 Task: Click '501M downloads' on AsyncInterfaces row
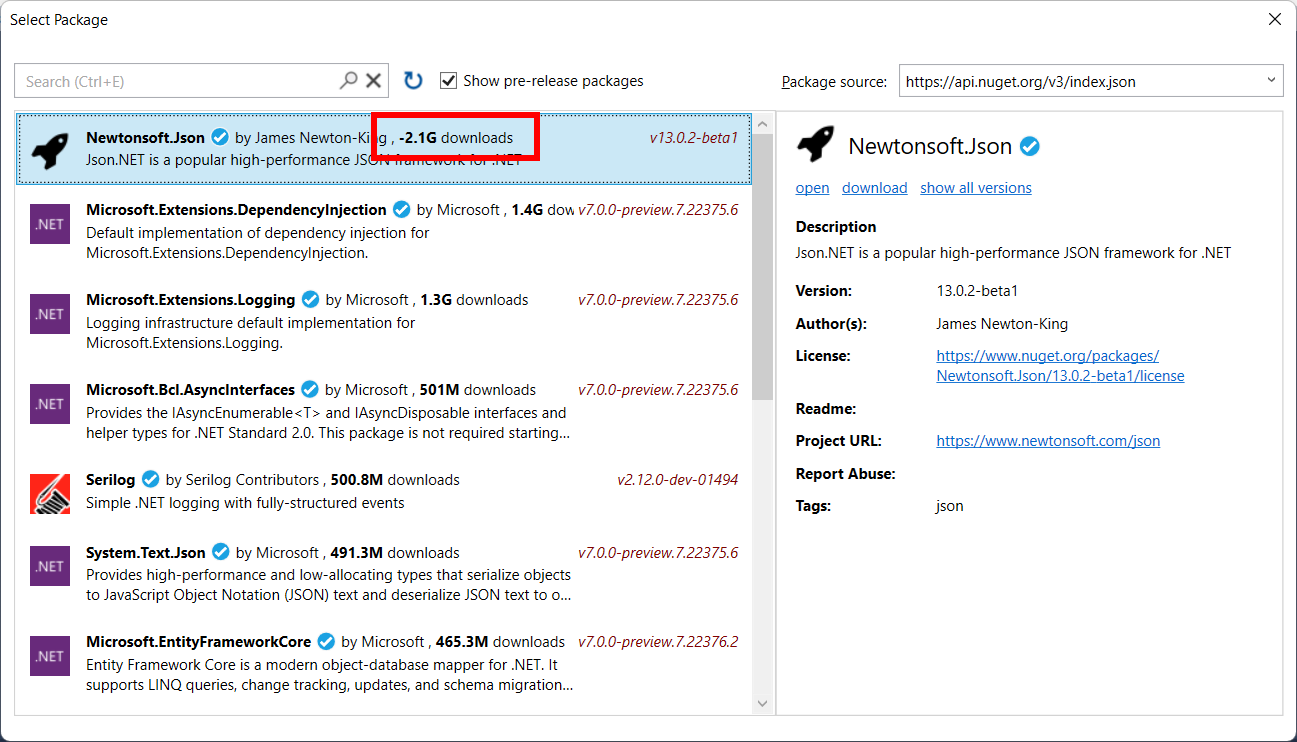[477, 390]
